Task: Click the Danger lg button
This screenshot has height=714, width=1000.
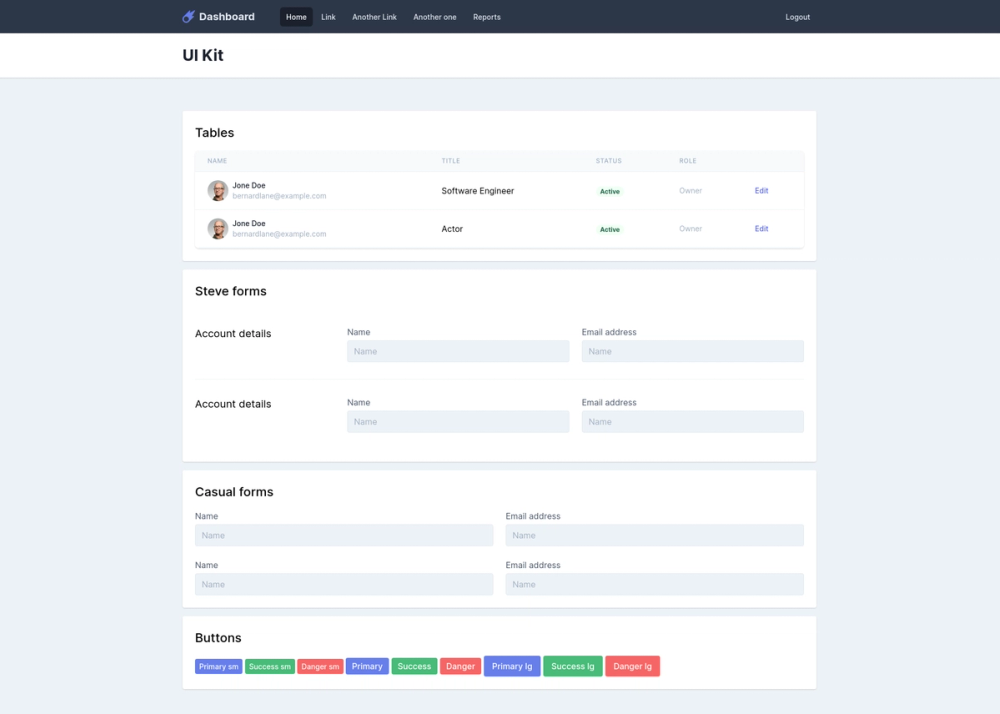Action: pos(633,666)
